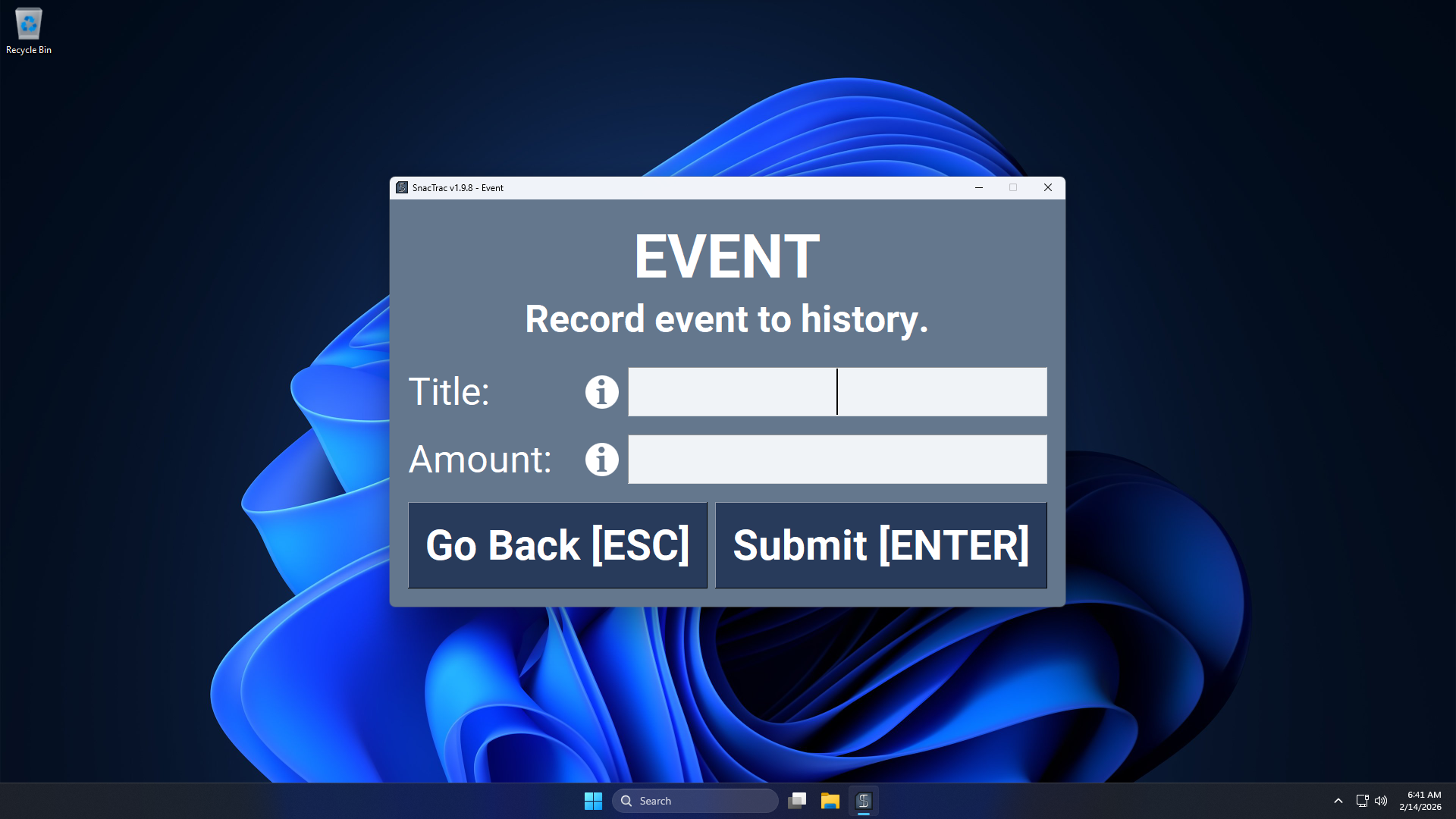
Task: Open the Recycle Bin desktop icon
Action: (x=29, y=32)
